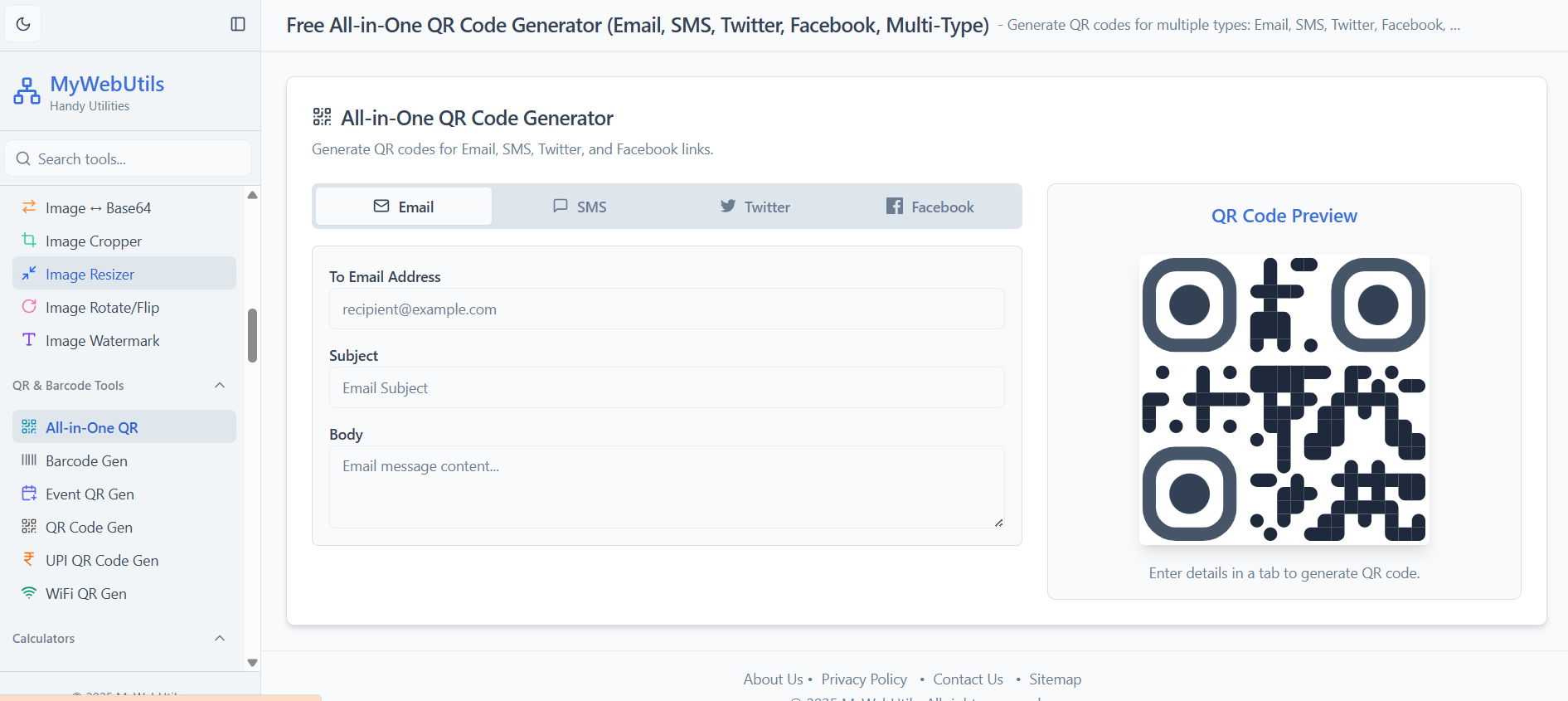This screenshot has height=701, width=1568.
Task: Collapse the sidebar panel
Action: click(x=238, y=24)
